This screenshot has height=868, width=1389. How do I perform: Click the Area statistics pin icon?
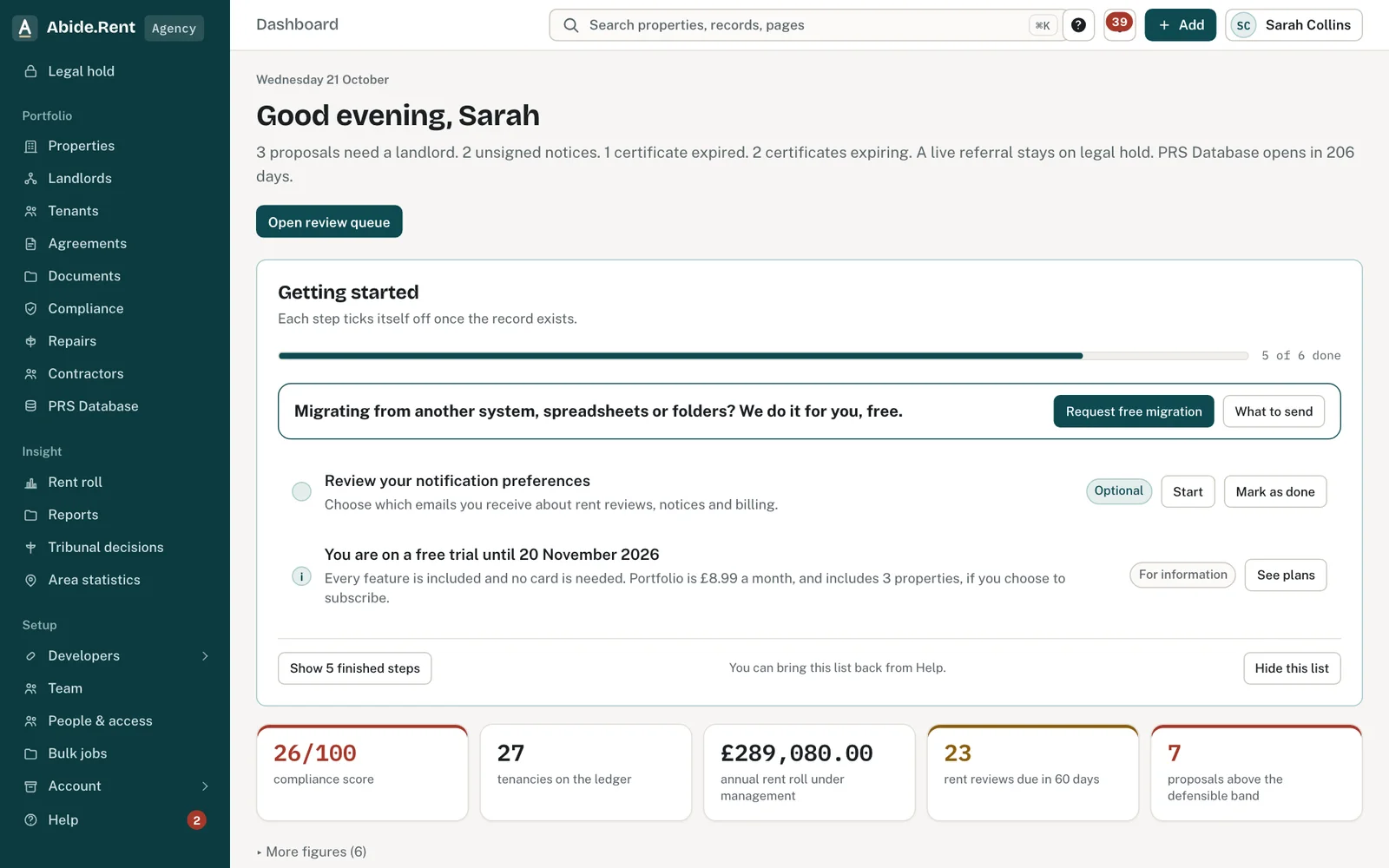(31, 580)
